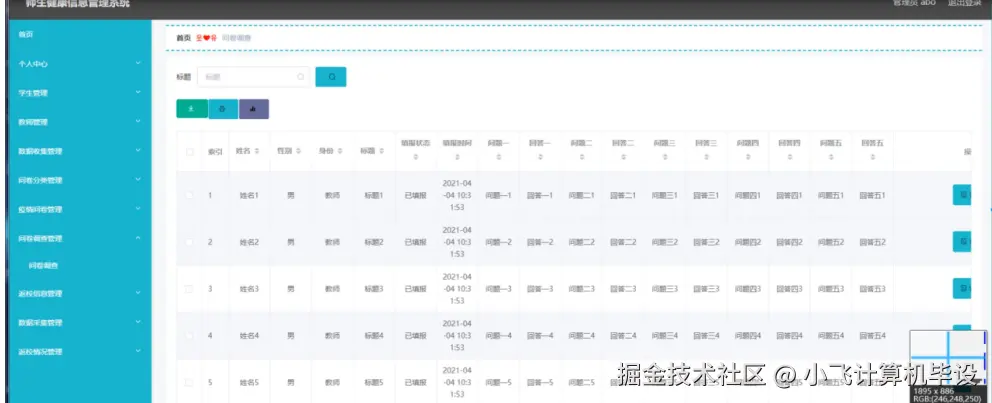This screenshot has height=403, width=992.
Task: Sort table by 填报状态 column arrows
Action: (416, 156)
